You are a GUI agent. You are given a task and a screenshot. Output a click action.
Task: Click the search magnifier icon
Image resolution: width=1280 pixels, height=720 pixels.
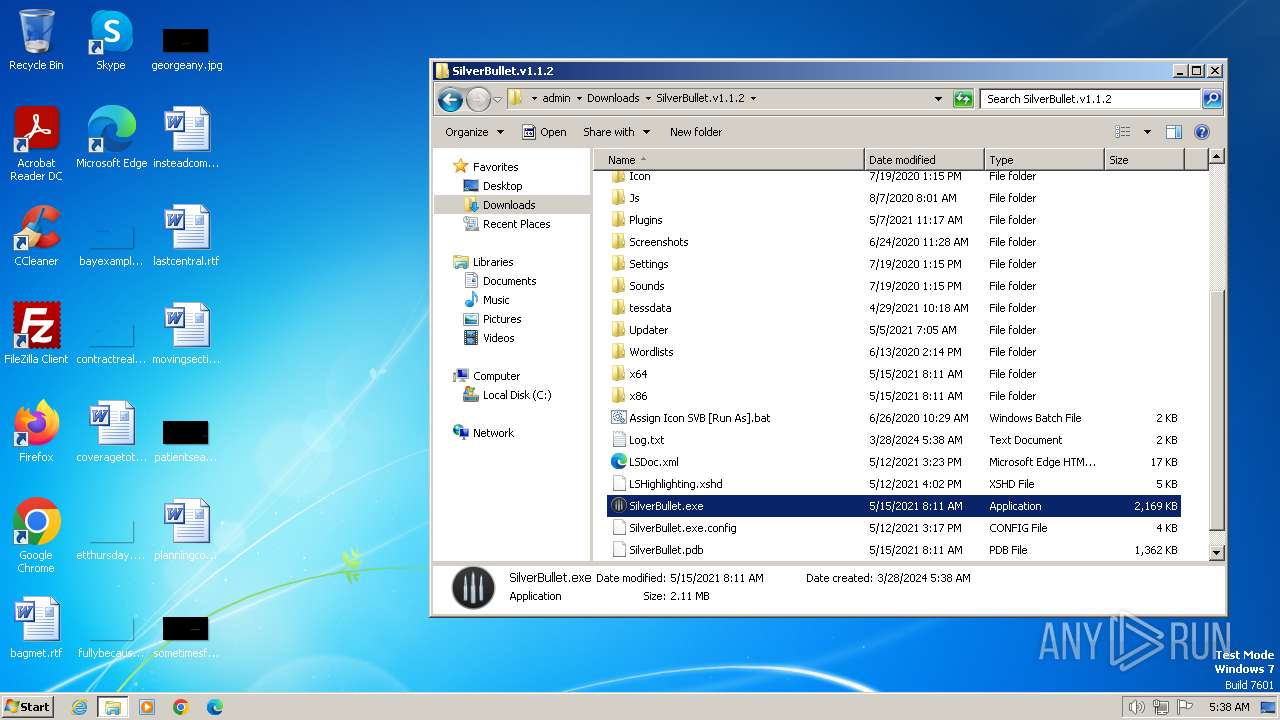(1212, 99)
